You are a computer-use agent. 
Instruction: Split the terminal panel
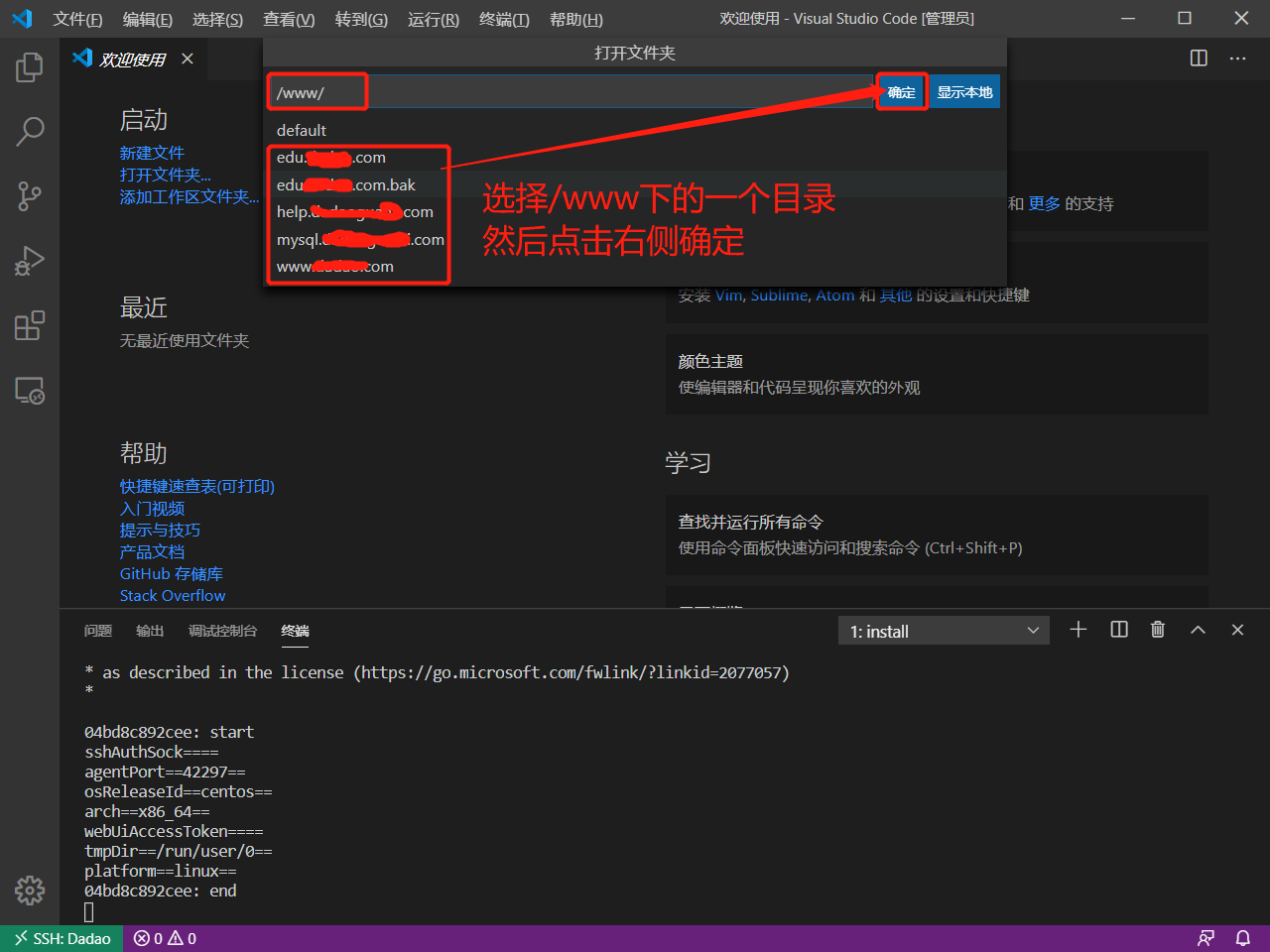1119,630
